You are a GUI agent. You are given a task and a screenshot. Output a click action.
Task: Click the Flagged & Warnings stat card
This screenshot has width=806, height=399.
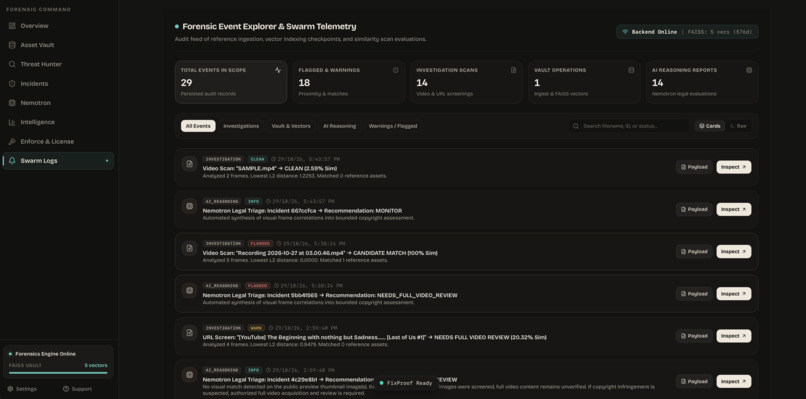click(x=349, y=82)
